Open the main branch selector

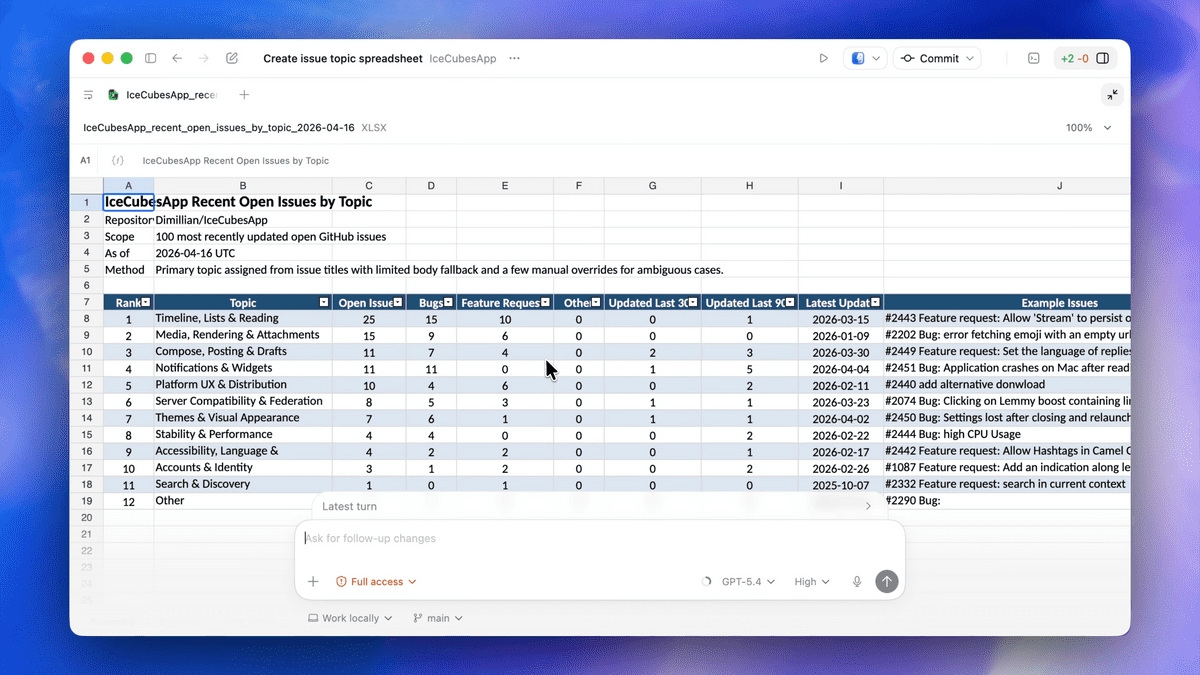click(x=438, y=618)
